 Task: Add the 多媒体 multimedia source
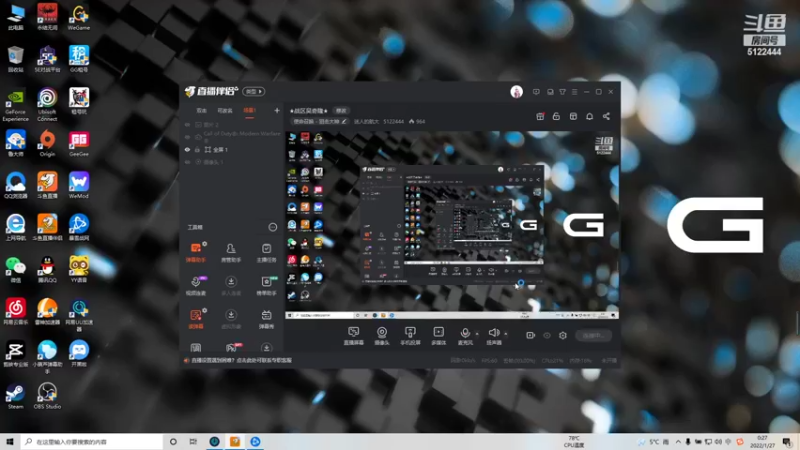[x=438, y=336]
